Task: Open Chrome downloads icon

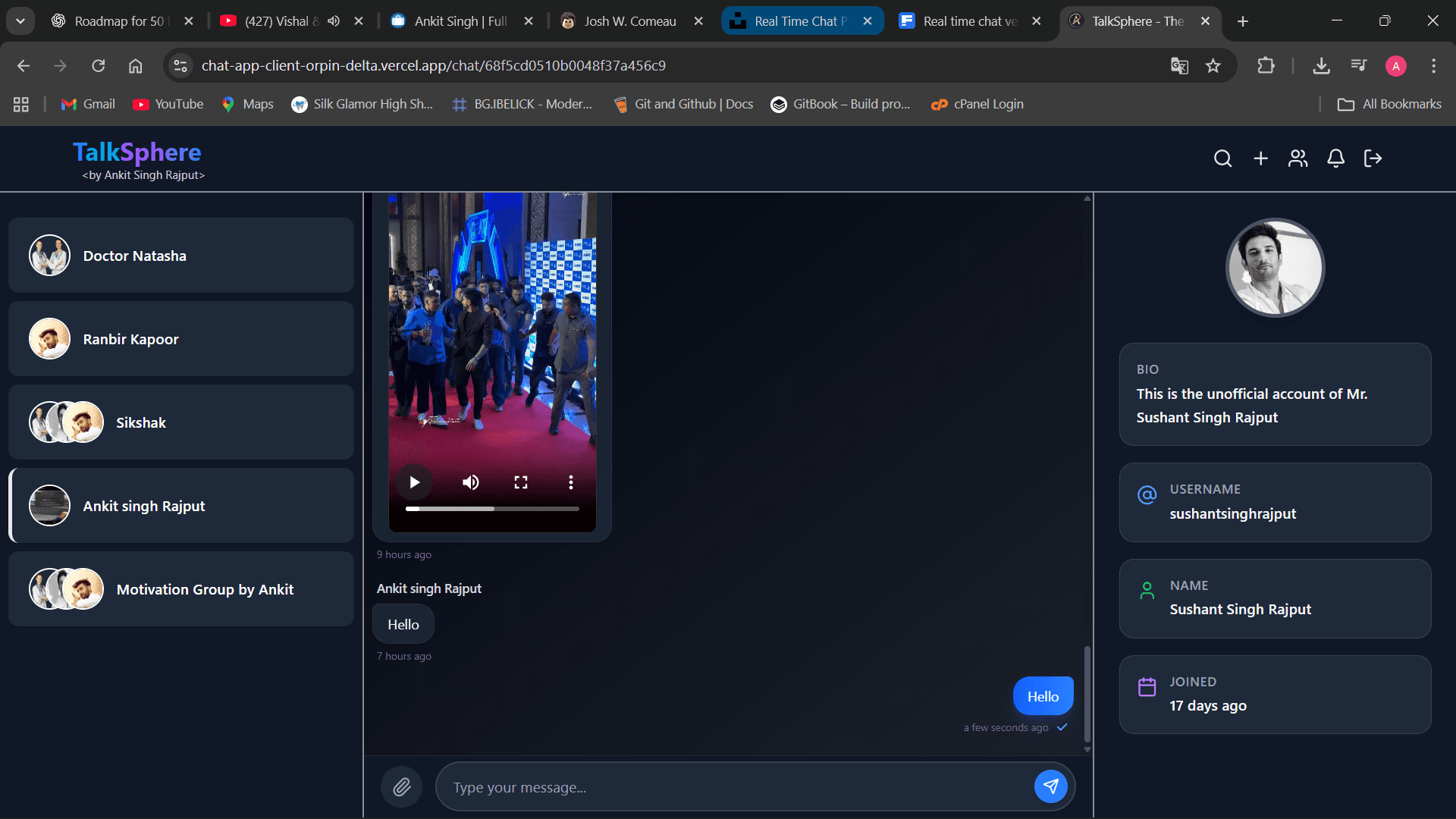Action: pyautogui.click(x=1321, y=66)
